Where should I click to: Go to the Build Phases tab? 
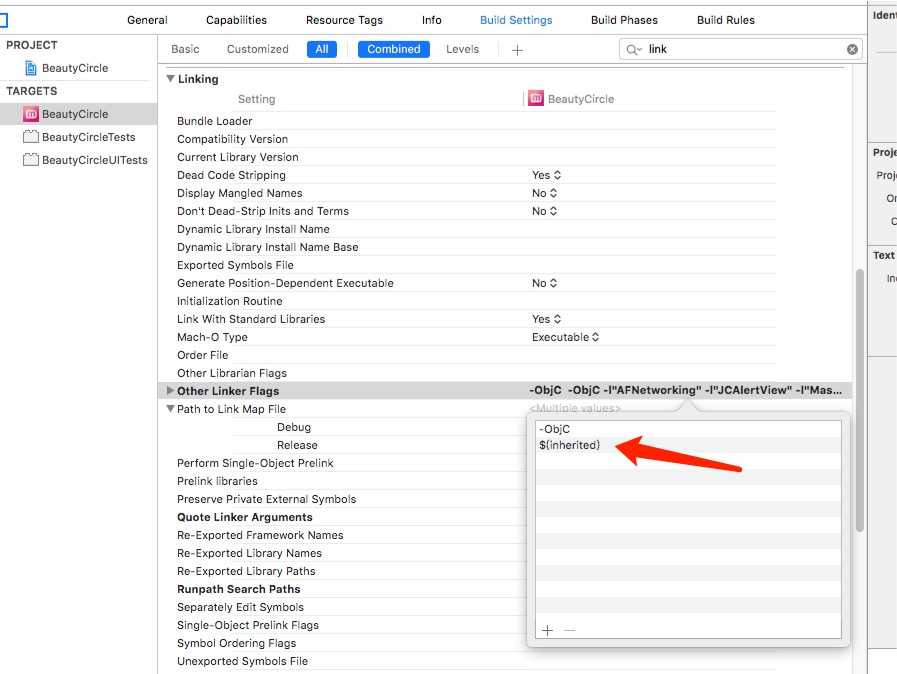pyautogui.click(x=624, y=20)
